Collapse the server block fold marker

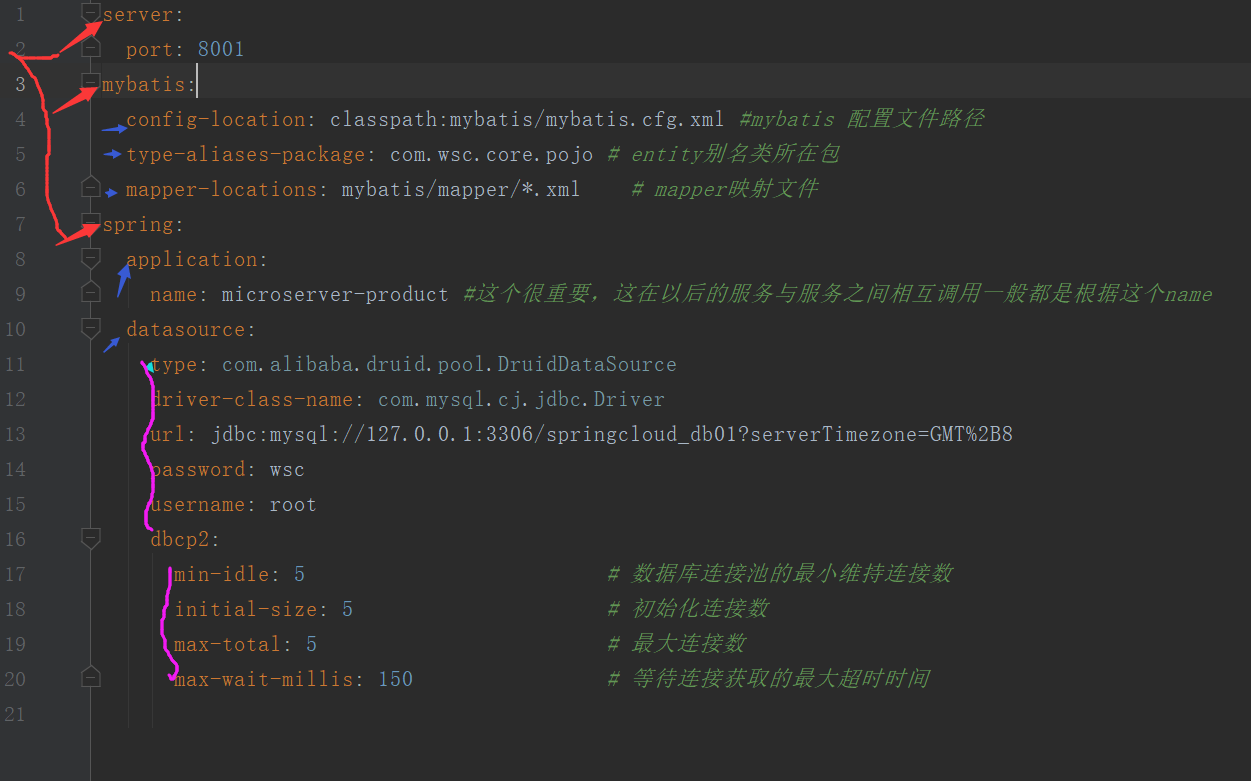[x=91, y=14]
